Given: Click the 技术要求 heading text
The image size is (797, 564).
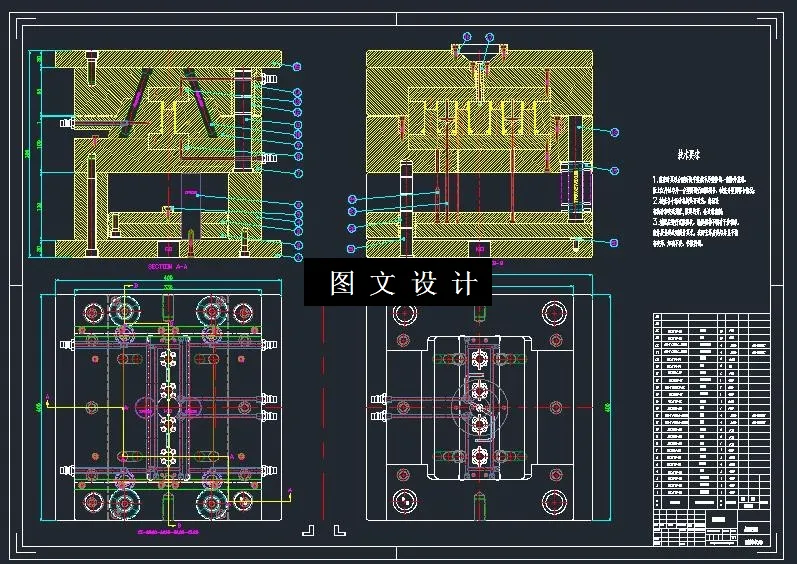Looking at the screenshot, I should tap(689, 155).
